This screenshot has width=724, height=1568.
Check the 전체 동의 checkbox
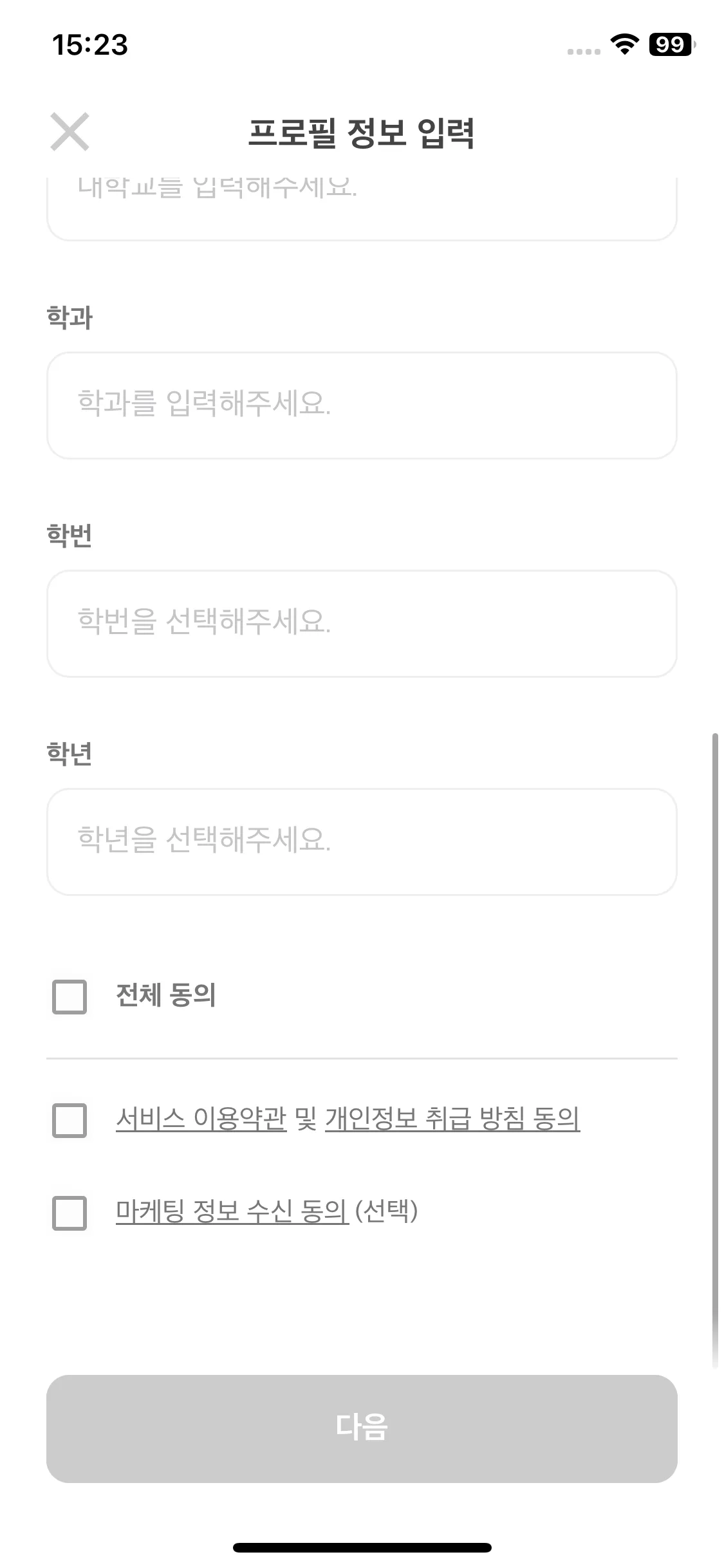[70, 997]
